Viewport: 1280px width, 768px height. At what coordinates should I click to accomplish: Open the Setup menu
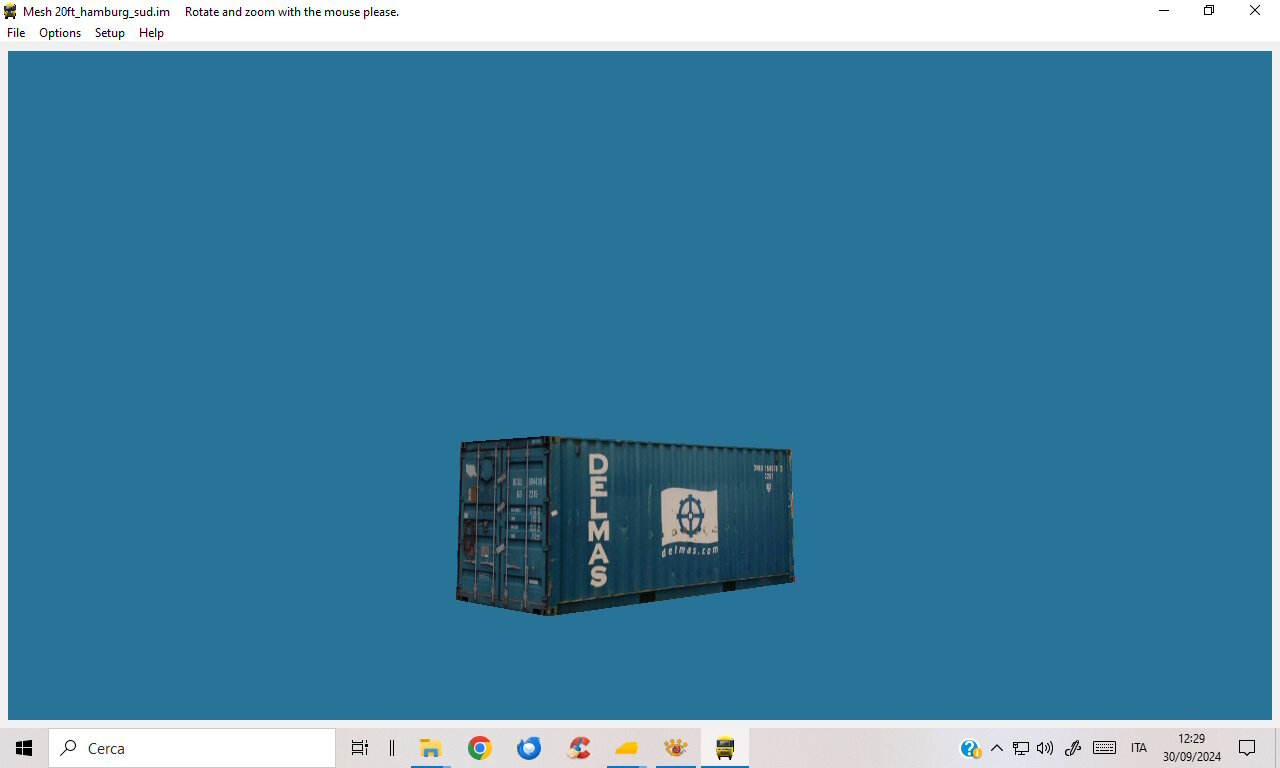pos(110,33)
